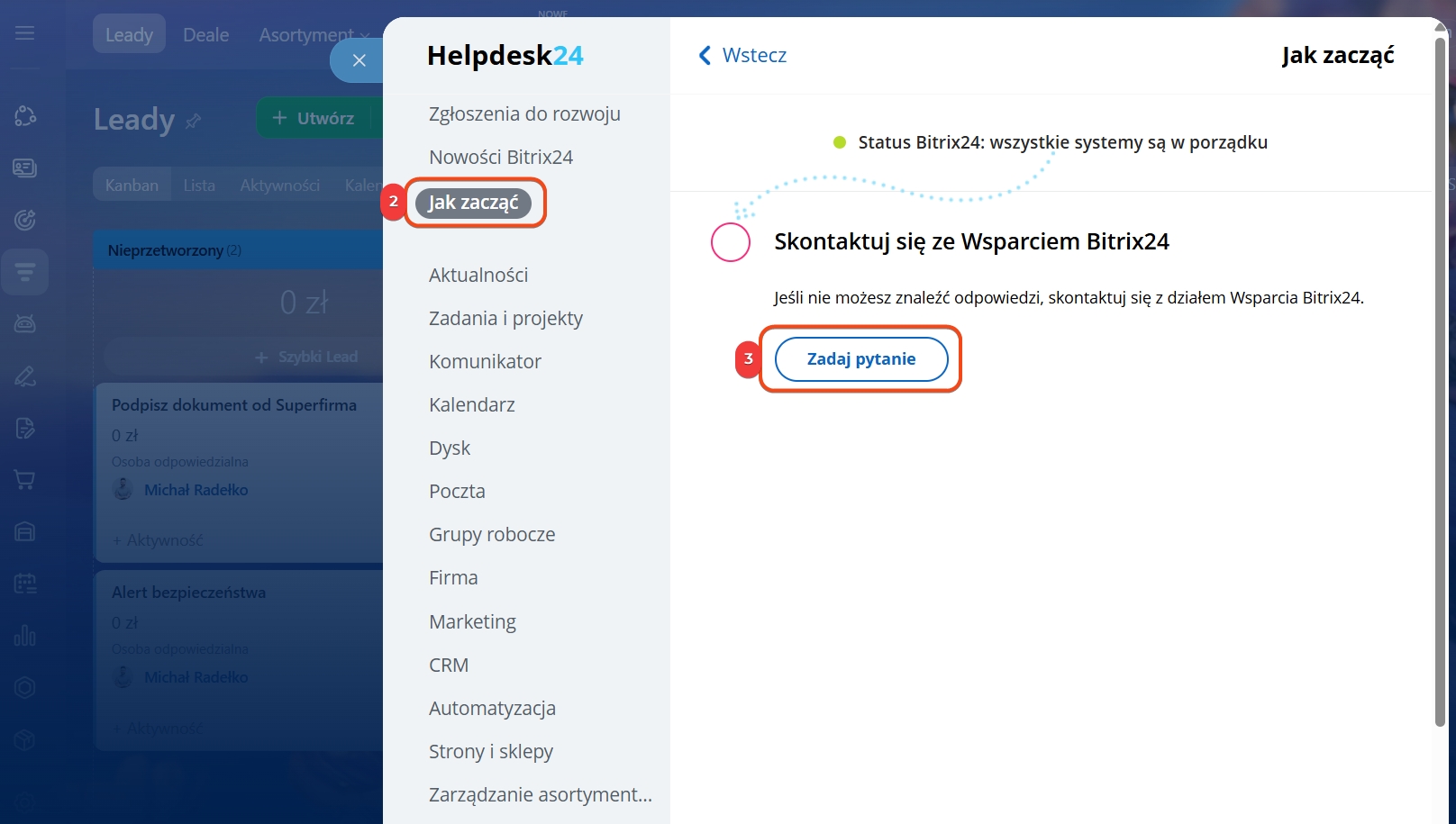Open the hamburger main menu
Viewport: 1456px width, 824px height.
25,33
